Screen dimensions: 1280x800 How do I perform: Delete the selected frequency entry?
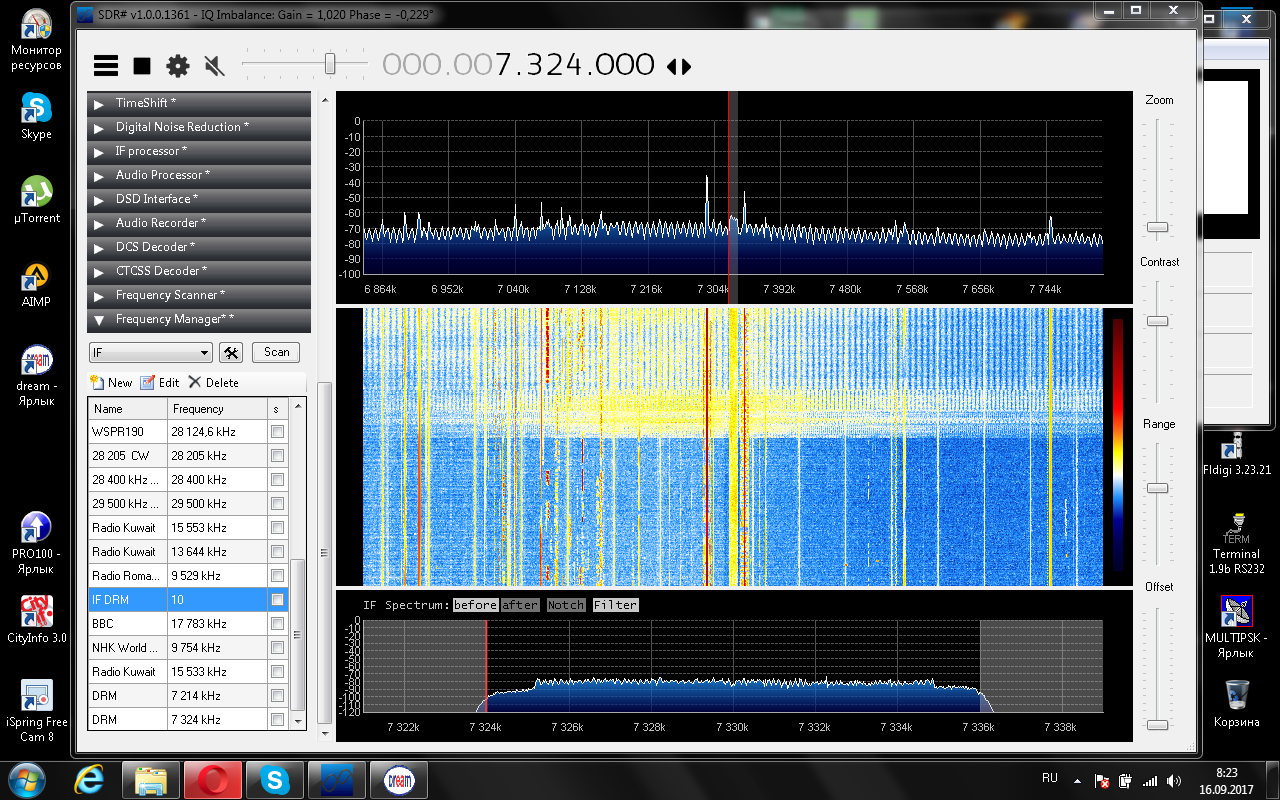(213, 382)
